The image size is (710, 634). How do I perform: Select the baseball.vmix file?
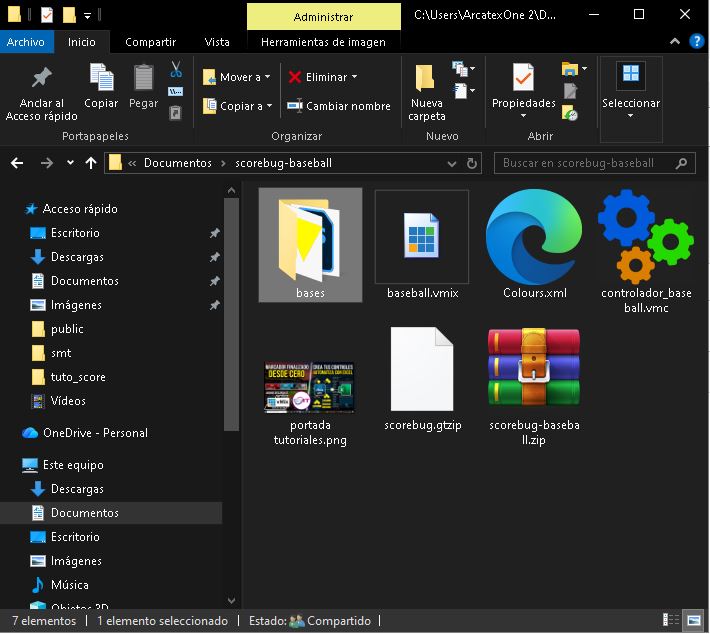tap(422, 245)
